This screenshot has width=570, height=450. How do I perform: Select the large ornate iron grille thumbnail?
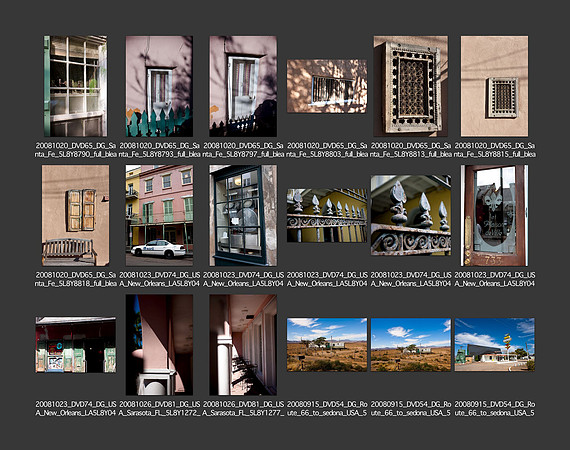pyautogui.click(x=411, y=86)
